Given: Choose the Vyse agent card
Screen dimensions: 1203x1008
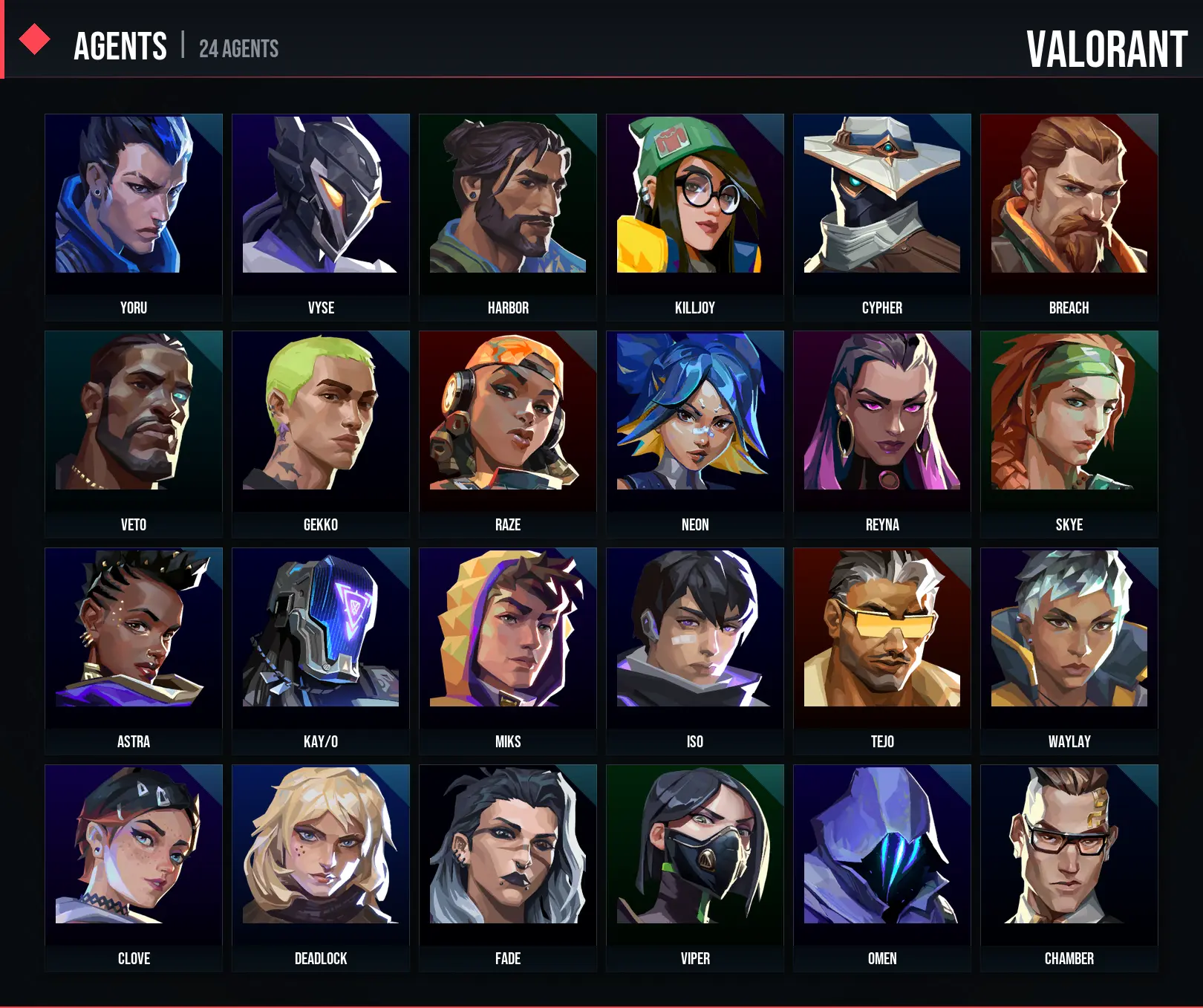Looking at the screenshot, I should point(321,217).
